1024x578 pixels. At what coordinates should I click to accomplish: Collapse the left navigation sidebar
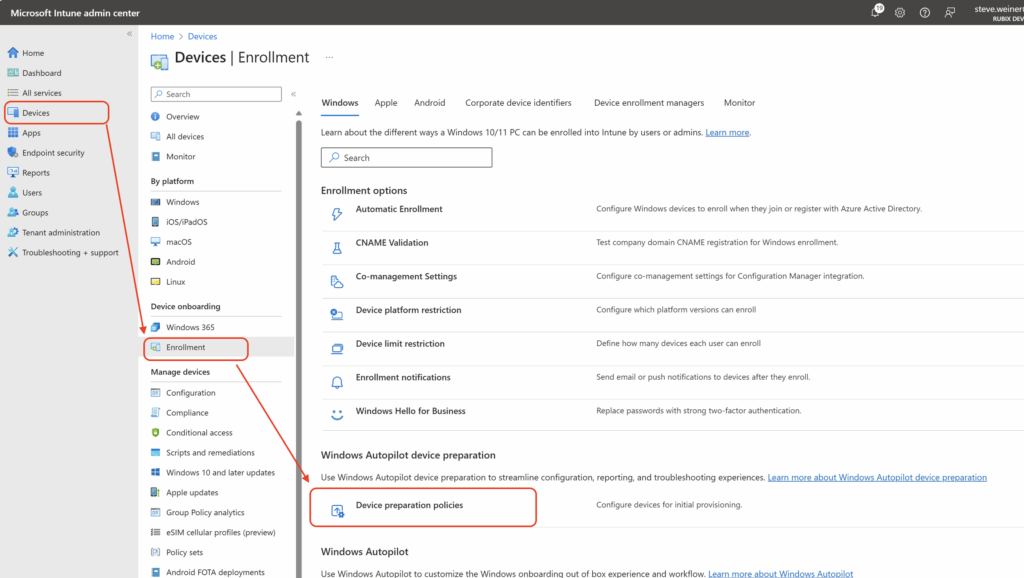tap(129, 33)
